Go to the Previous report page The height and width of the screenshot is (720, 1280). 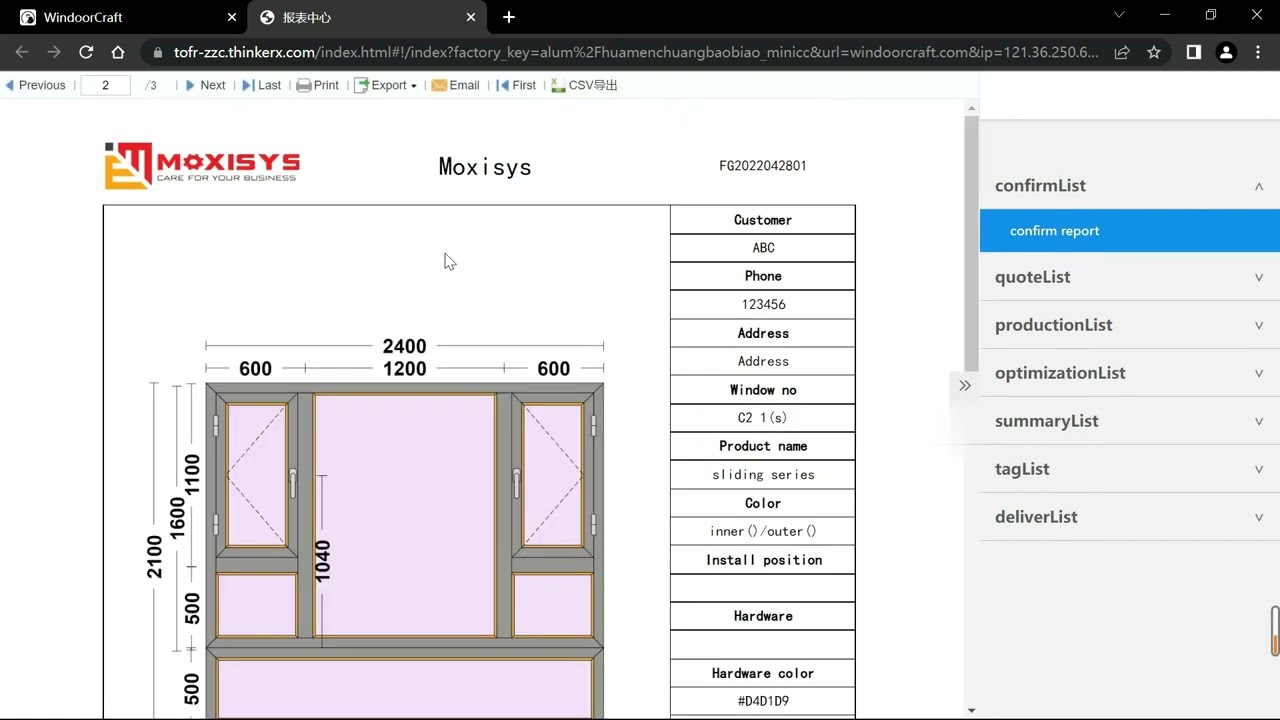[35, 85]
